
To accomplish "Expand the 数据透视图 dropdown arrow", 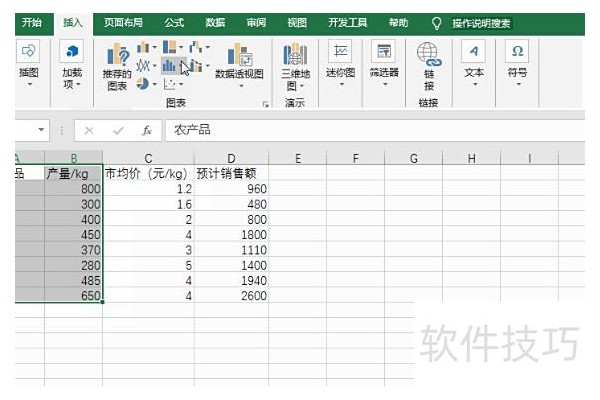I will point(241,86).
